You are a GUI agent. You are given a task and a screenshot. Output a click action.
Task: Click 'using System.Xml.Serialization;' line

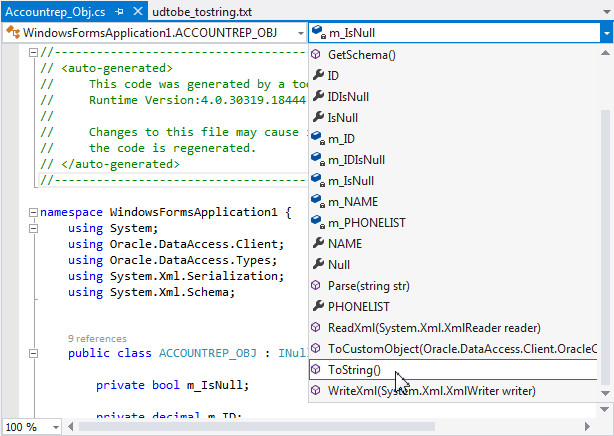(176, 276)
